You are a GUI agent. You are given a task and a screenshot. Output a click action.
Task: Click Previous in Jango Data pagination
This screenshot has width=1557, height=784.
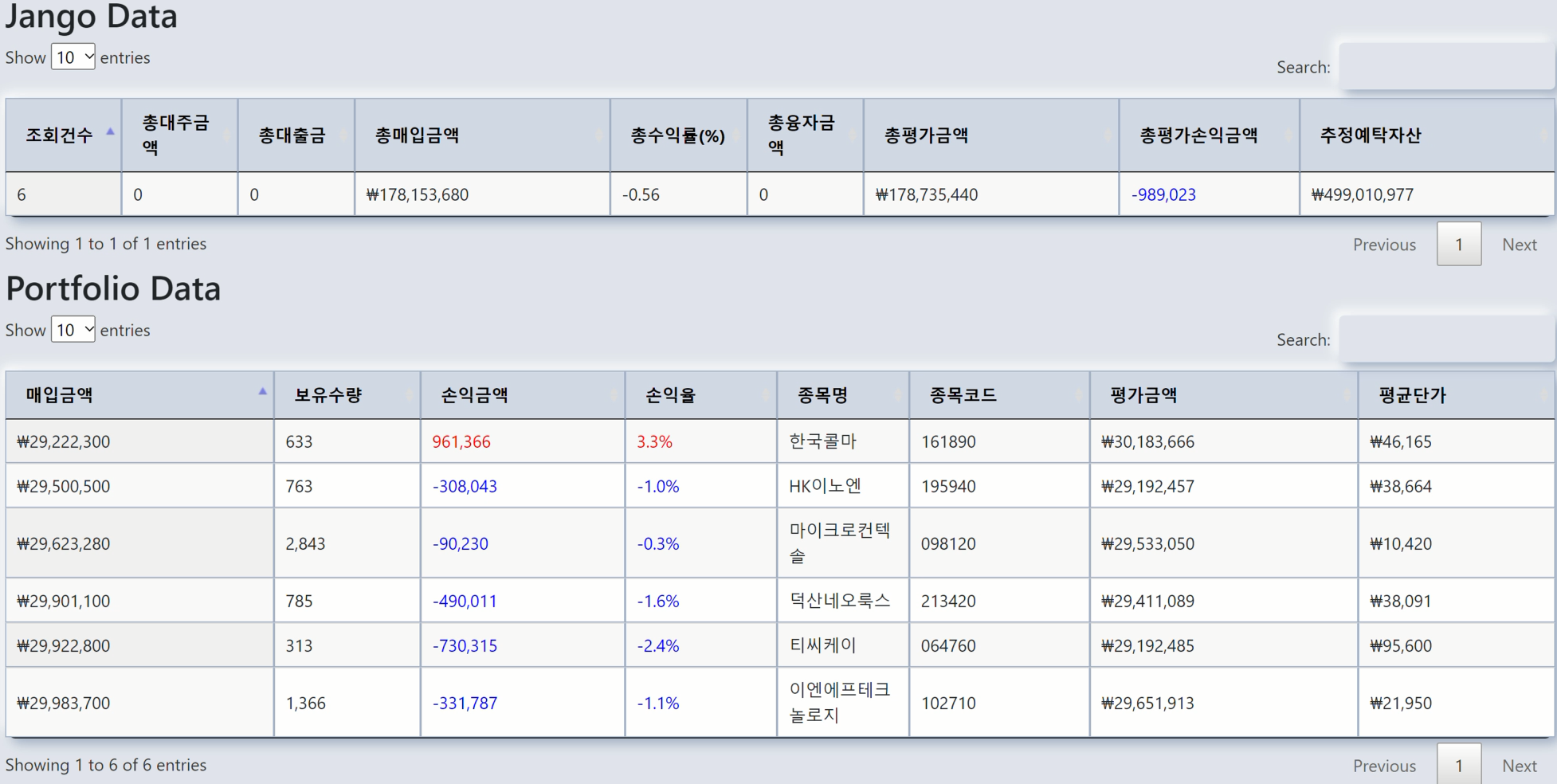pos(1384,245)
